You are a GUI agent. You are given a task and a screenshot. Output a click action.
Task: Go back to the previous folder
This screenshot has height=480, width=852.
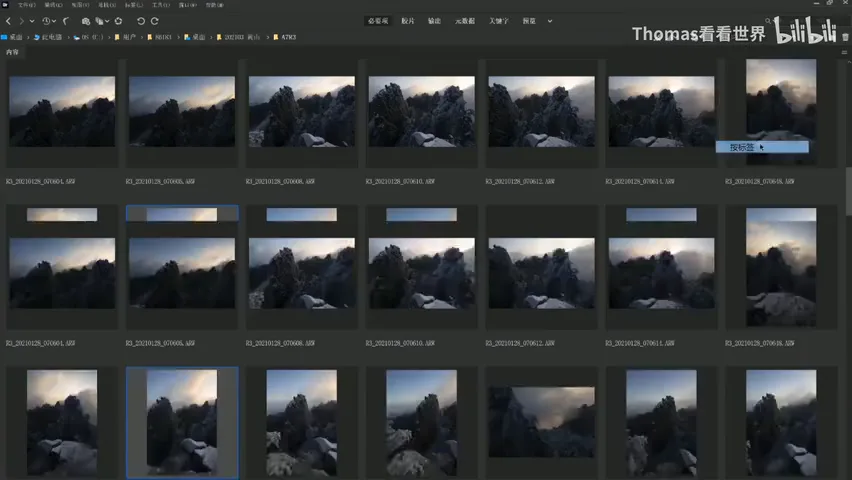(8, 21)
